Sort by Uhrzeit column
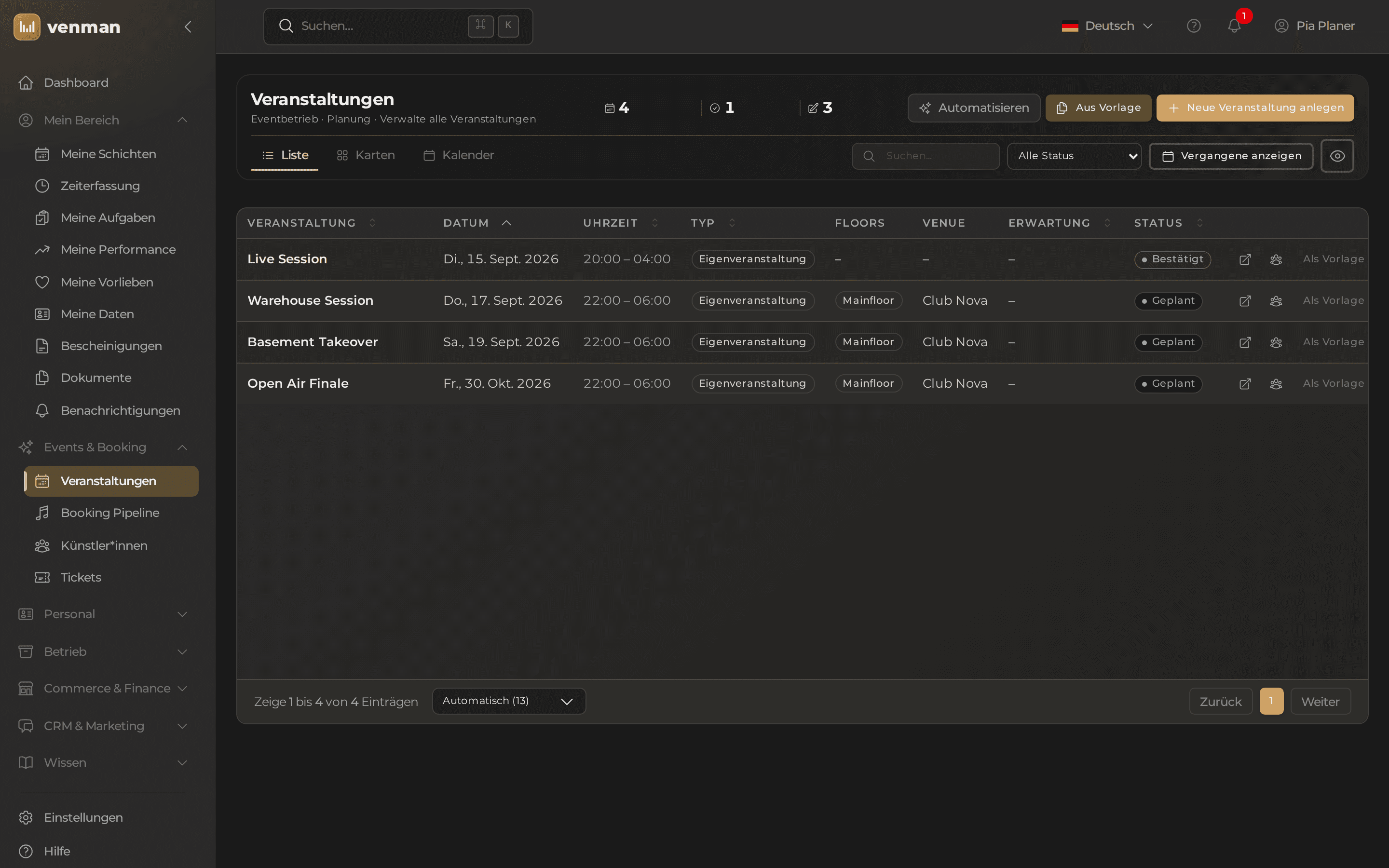The height and width of the screenshot is (868, 1389). 620,223
